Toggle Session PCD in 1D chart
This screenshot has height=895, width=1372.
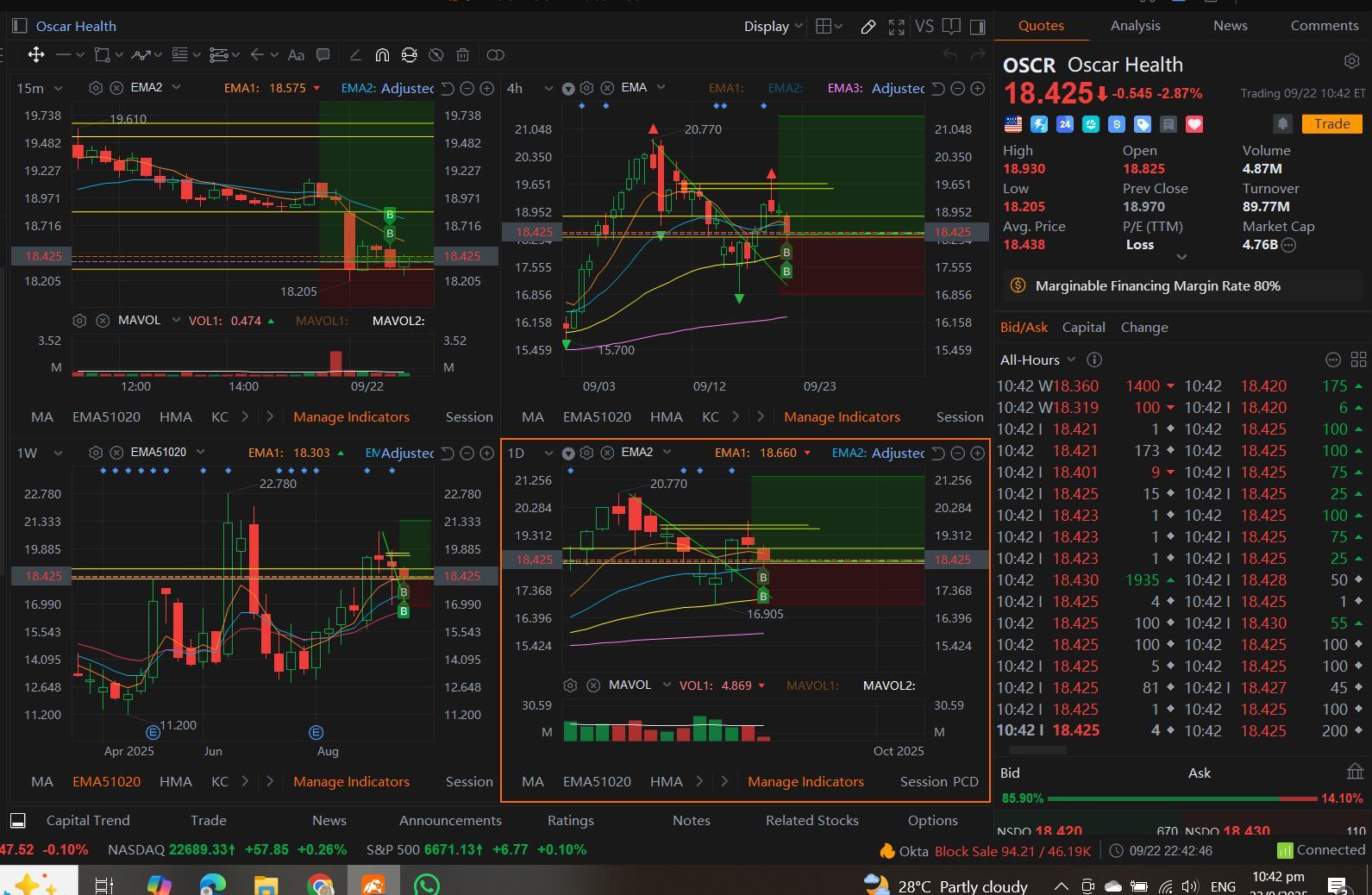939,782
